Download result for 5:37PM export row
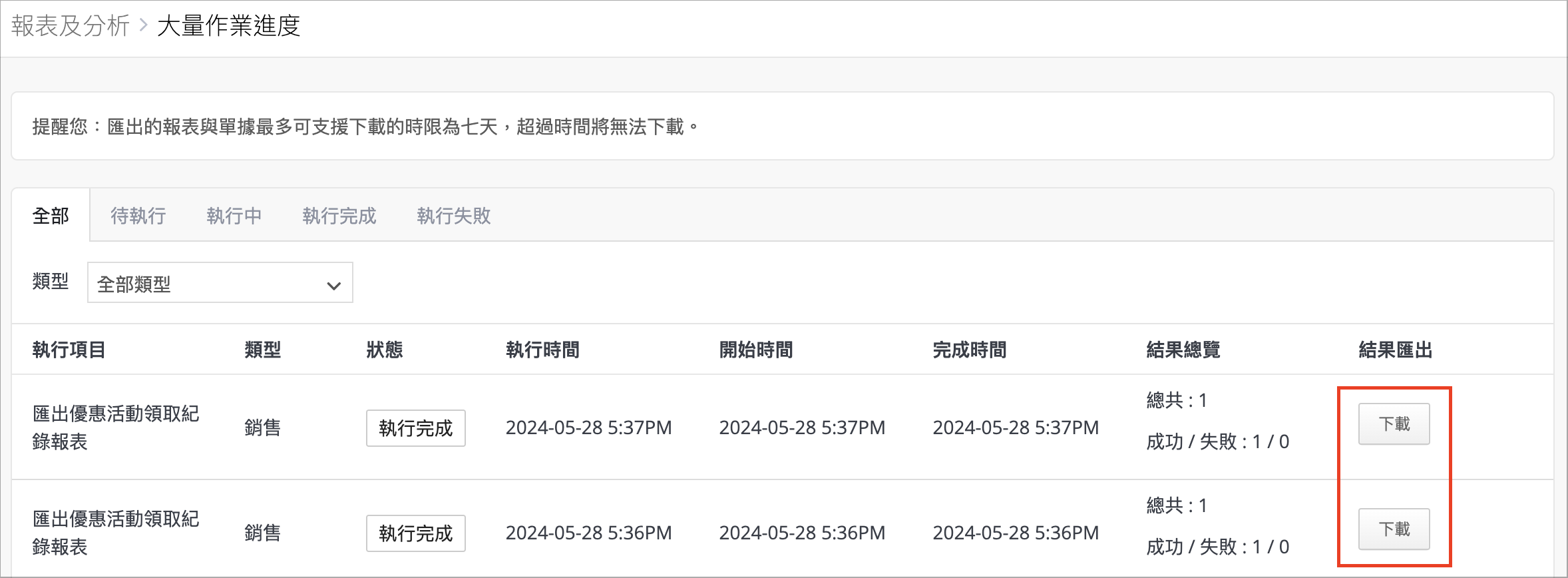The height and width of the screenshot is (578, 1568). (1394, 424)
